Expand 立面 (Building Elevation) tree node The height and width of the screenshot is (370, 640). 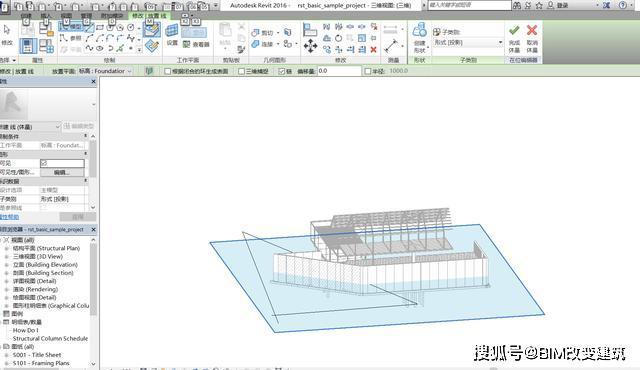click(7, 265)
